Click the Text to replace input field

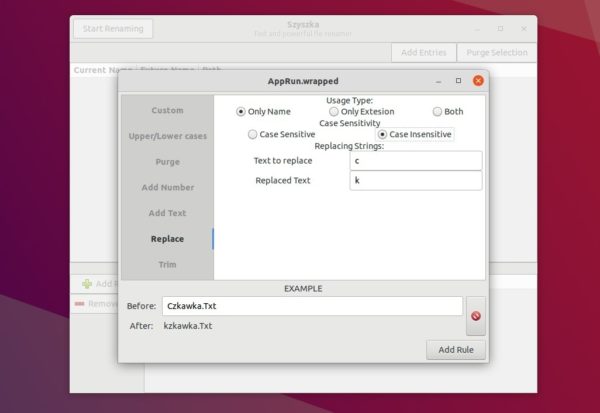[416, 161]
